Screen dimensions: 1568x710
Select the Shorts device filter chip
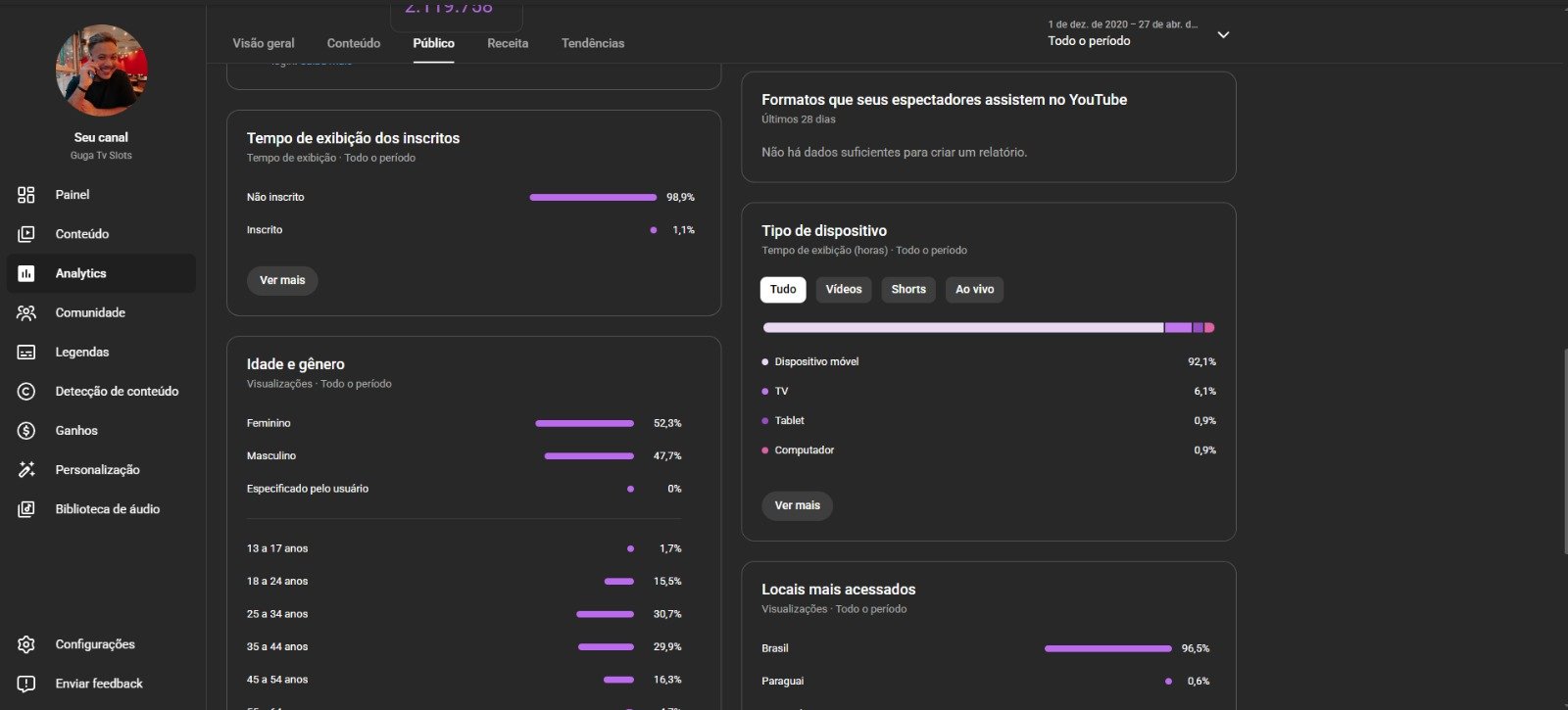click(908, 289)
